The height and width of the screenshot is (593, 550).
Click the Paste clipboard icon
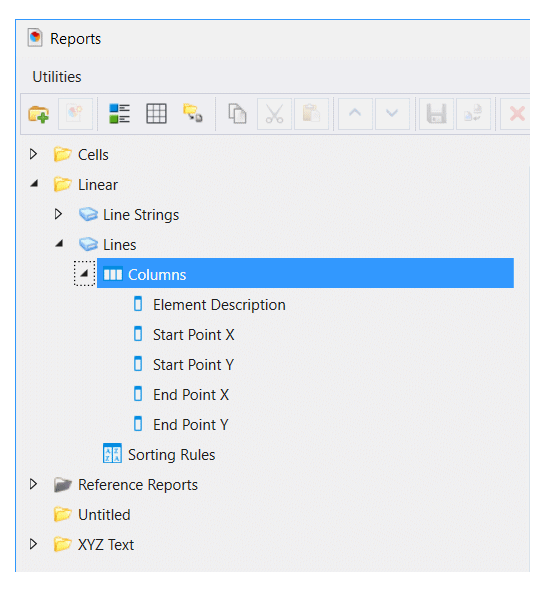point(311,114)
